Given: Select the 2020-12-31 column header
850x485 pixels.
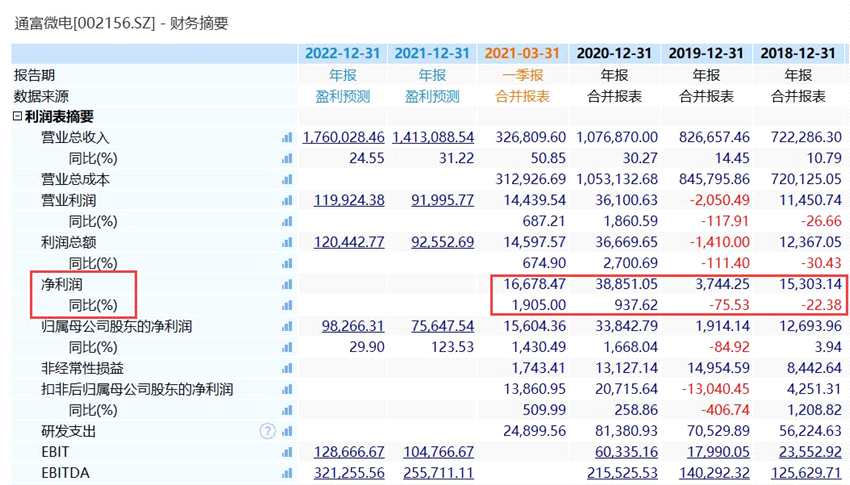Looking at the screenshot, I should 614,53.
